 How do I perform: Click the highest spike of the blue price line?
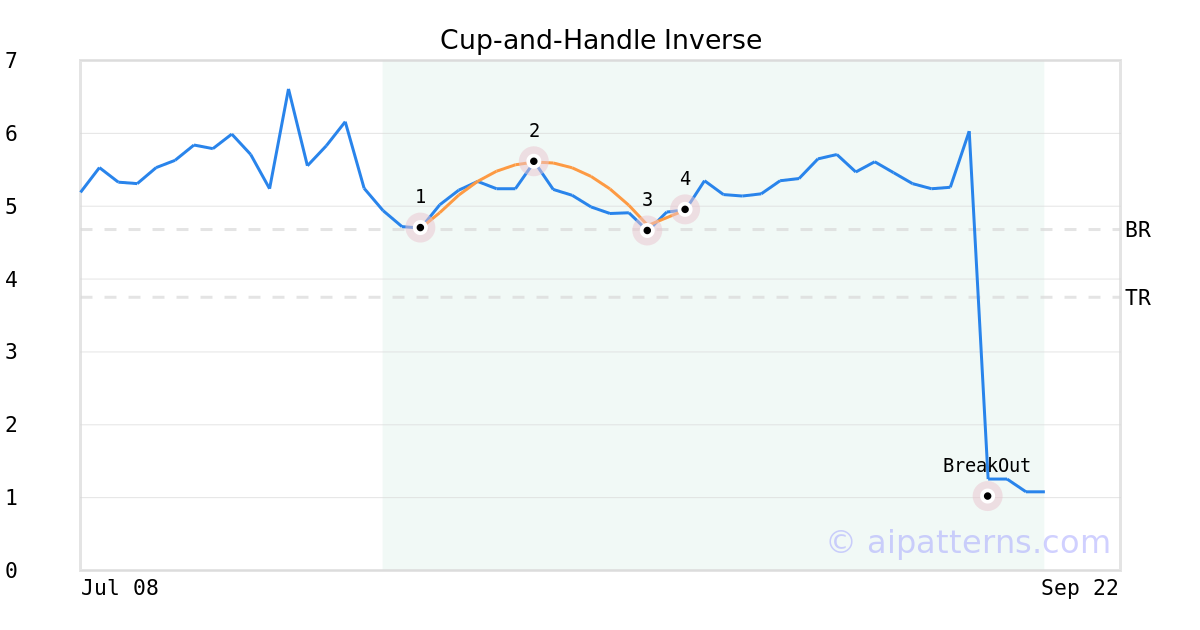(x=288, y=91)
